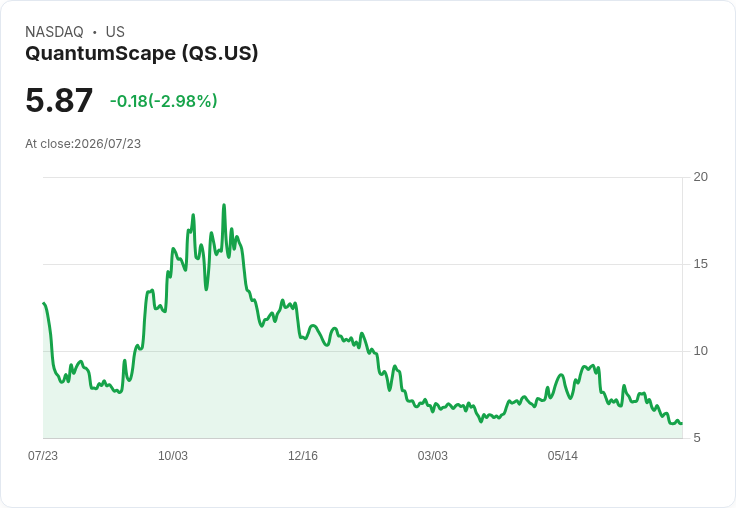Click the 15 y-axis price label
This screenshot has height=508, width=736.
tap(700, 264)
